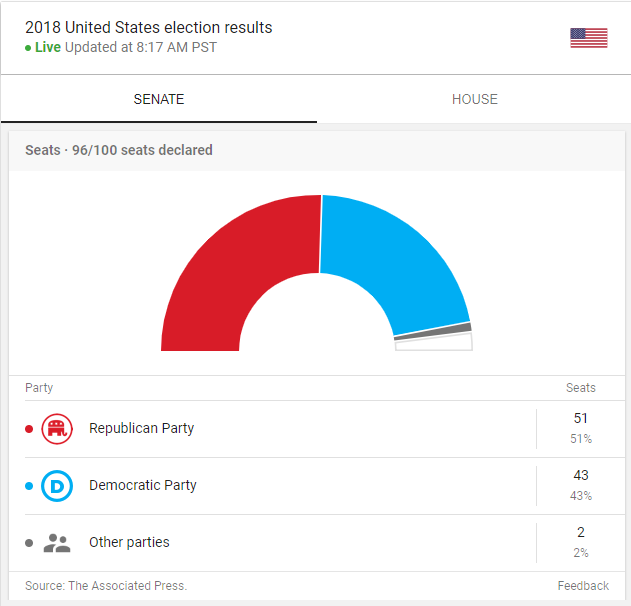The width and height of the screenshot is (631, 606).
Task: Open the HOUSE results tab
Action: pyautogui.click(x=474, y=99)
